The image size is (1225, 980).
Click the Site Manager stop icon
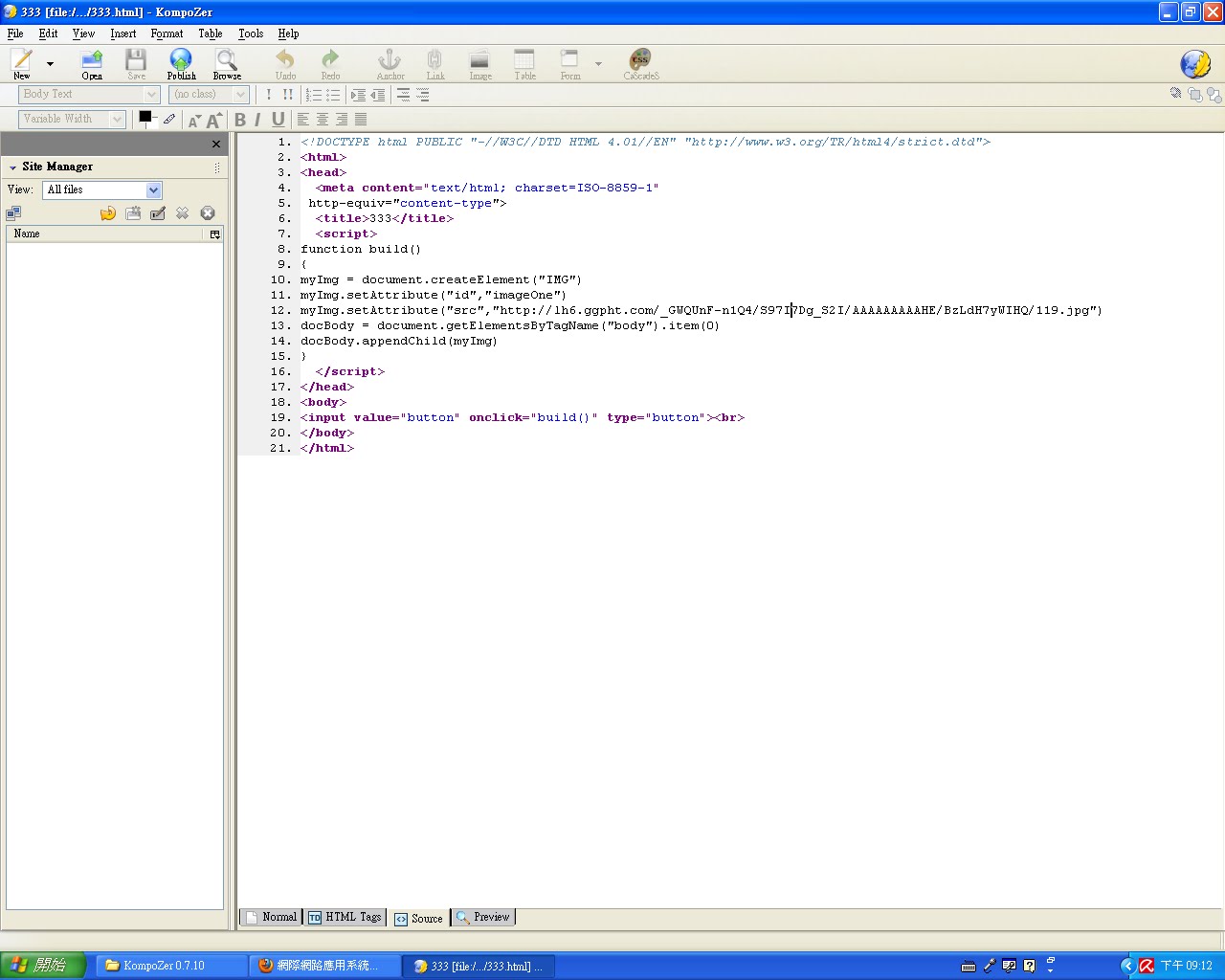pyautogui.click(x=208, y=213)
